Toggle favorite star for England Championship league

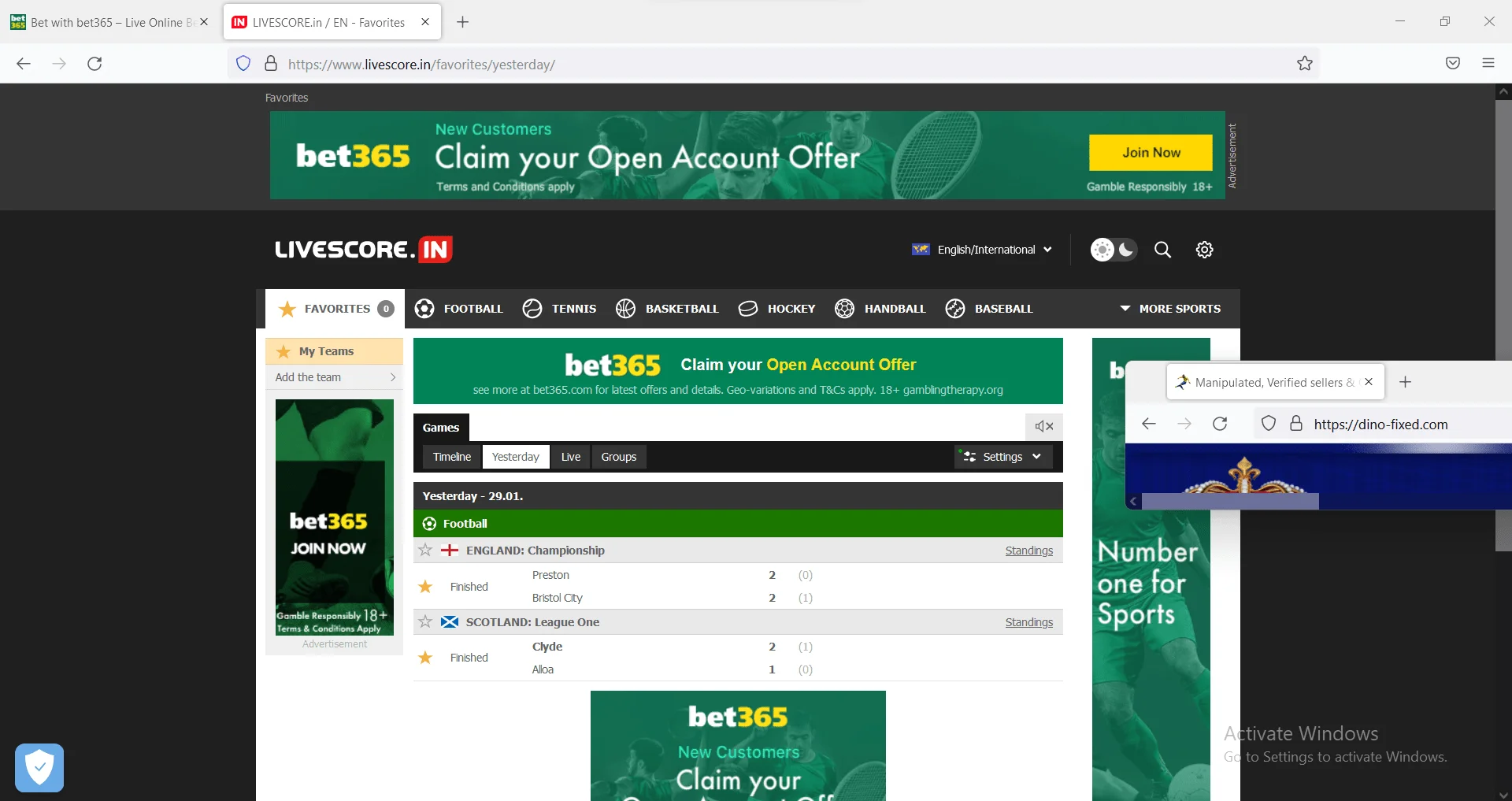coord(425,551)
